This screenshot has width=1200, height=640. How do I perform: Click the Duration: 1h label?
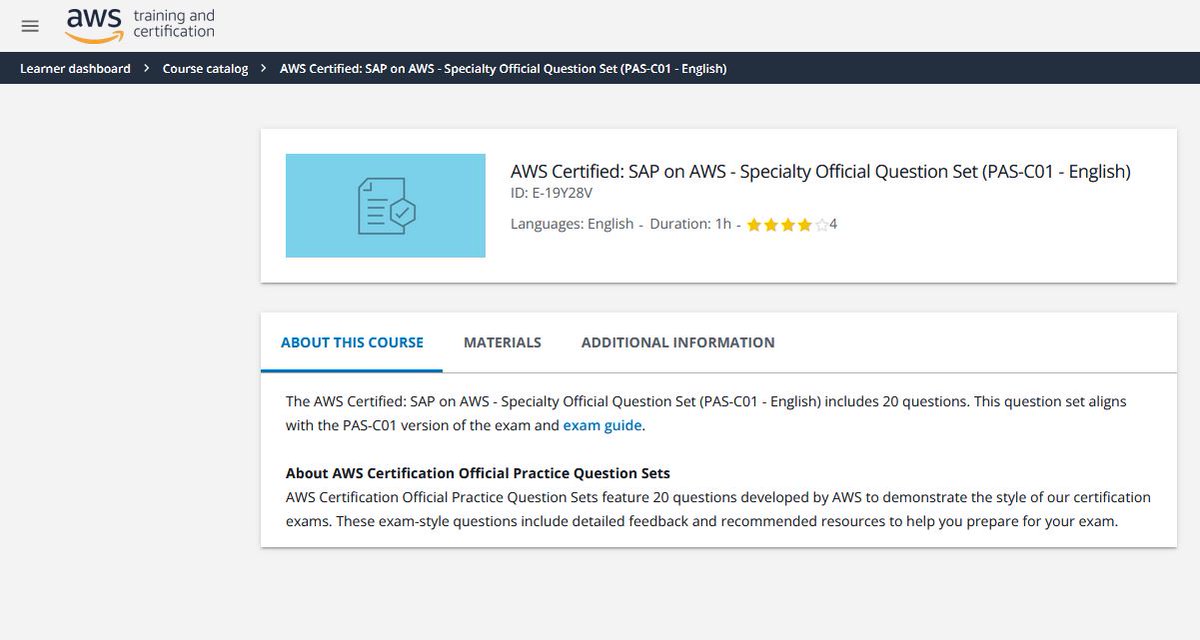point(690,224)
